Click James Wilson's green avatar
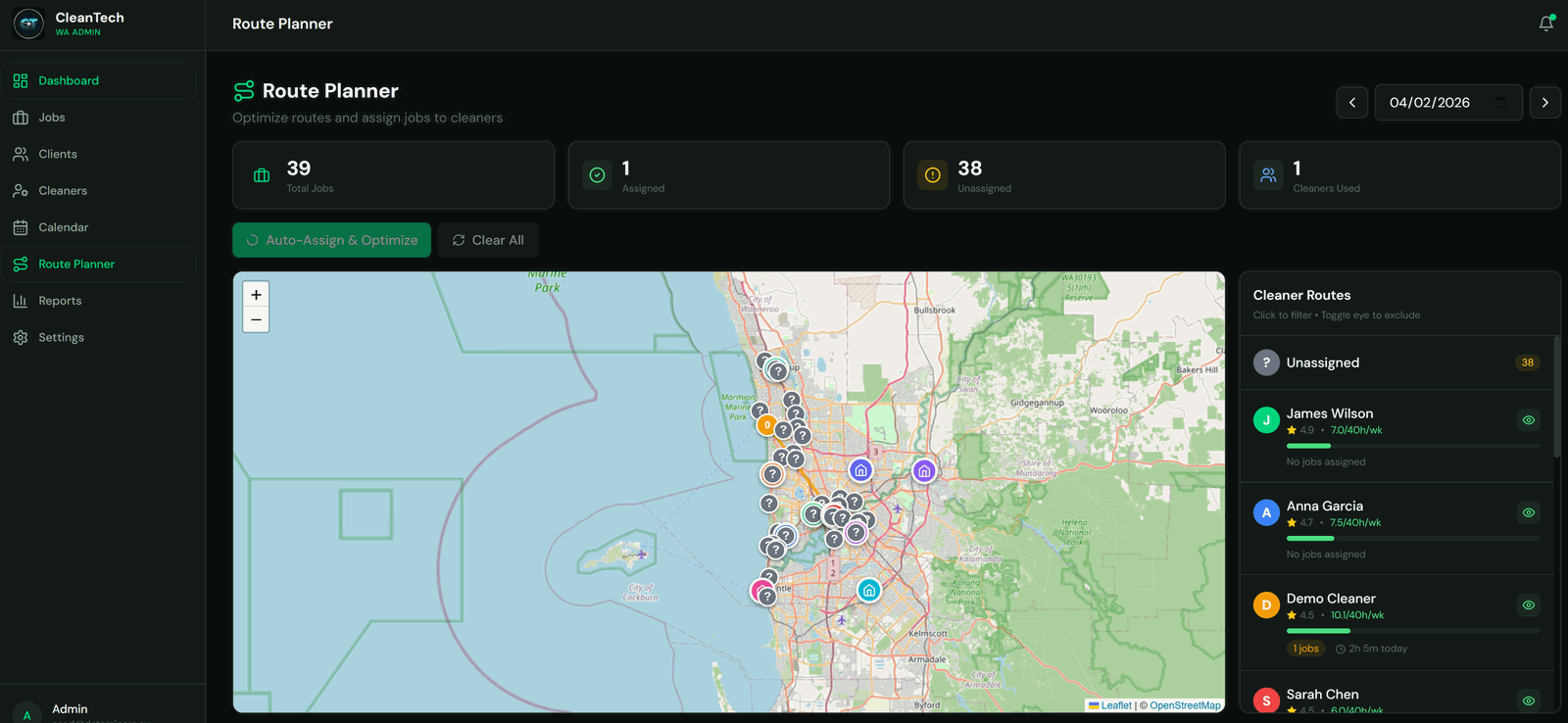This screenshot has height=723, width=1568. (1266, 420)
